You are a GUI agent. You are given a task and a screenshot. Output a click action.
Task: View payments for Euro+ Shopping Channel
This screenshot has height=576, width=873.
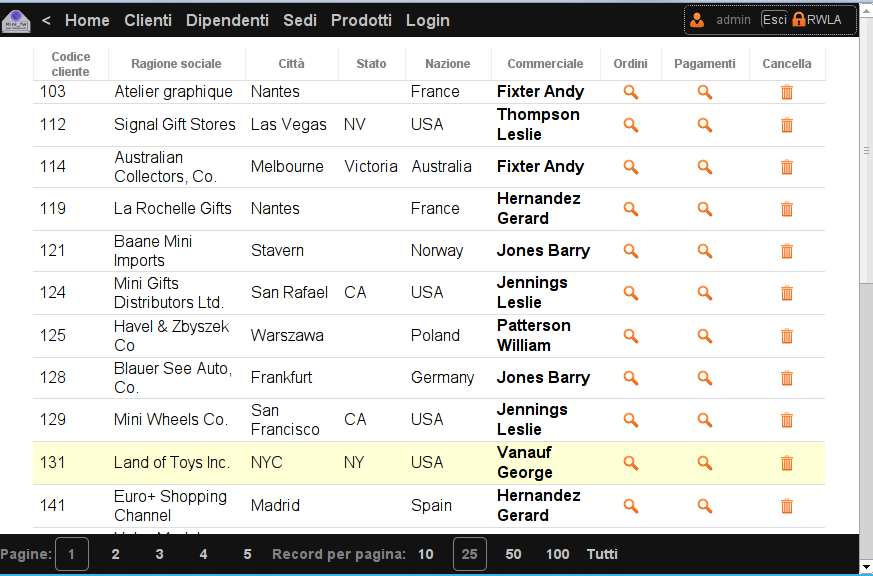pyautogui.click(x=705, y=506)
